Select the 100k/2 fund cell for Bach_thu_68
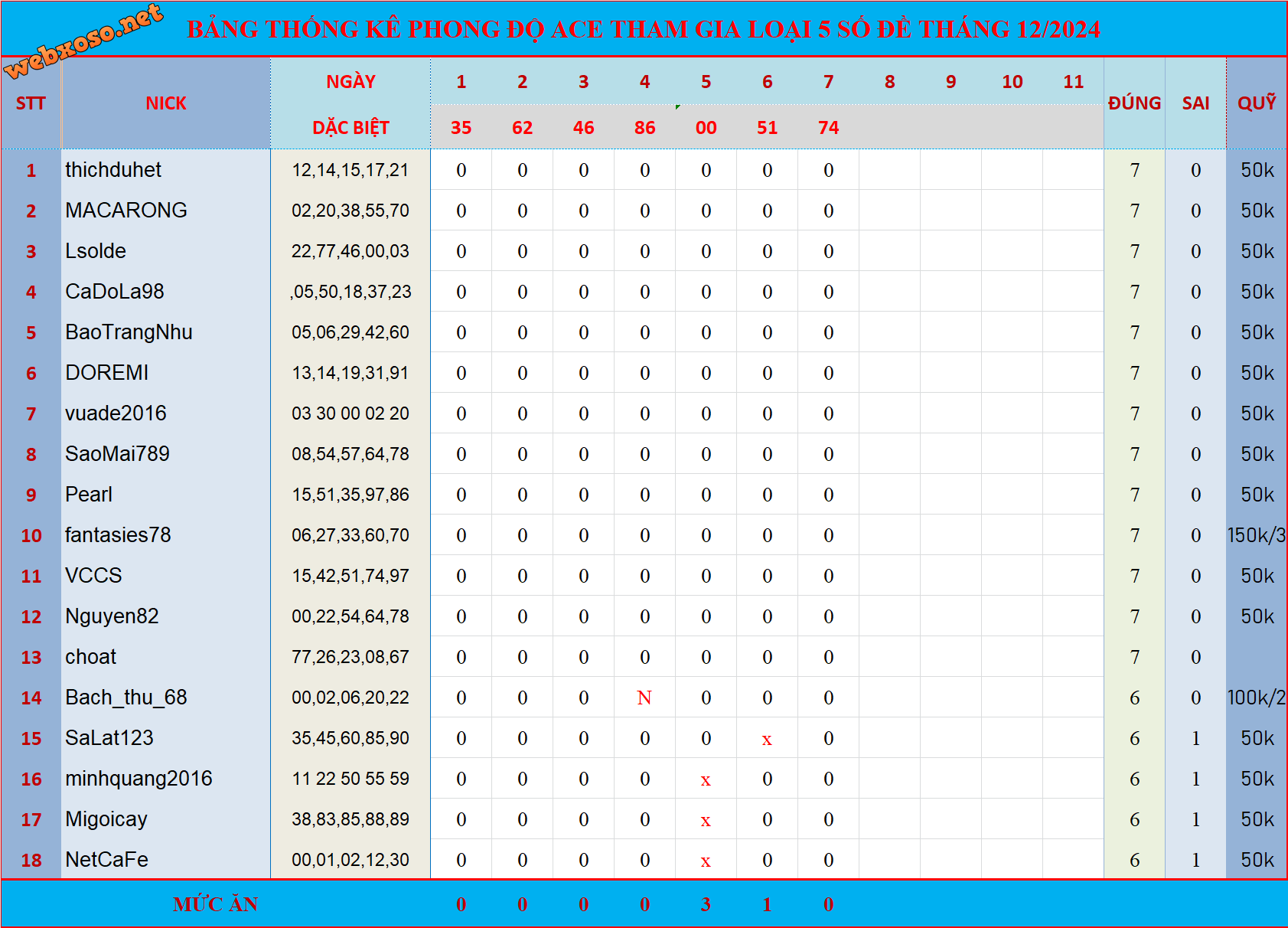Screen dimensions: 1288x928 [1257, 698]
